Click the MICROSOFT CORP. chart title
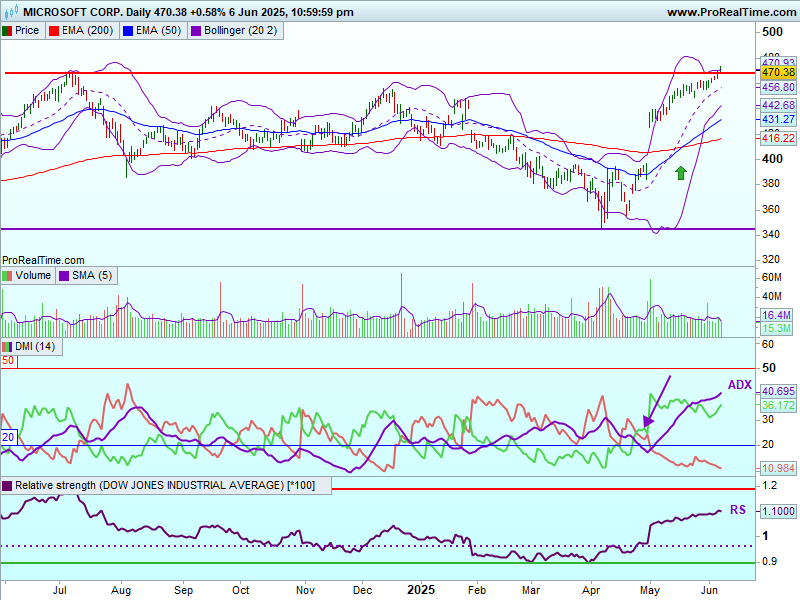 click(64, 12)
